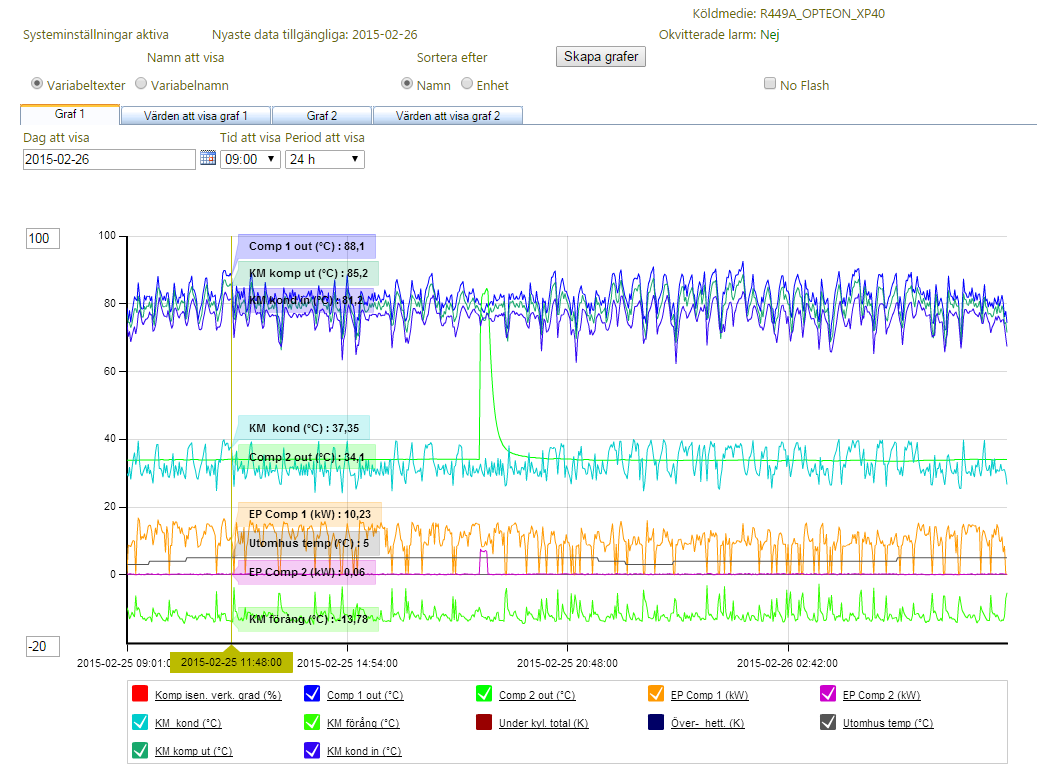1037x766 pixels.
Task: Switch to the Graf 1 tab
Action: 70,114
